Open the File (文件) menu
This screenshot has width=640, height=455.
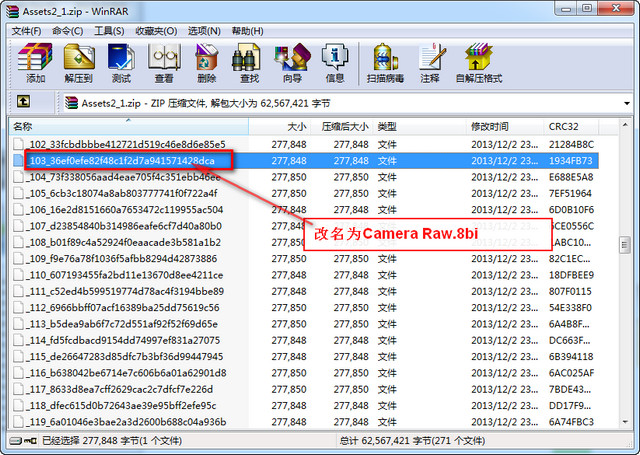(26, 31)
